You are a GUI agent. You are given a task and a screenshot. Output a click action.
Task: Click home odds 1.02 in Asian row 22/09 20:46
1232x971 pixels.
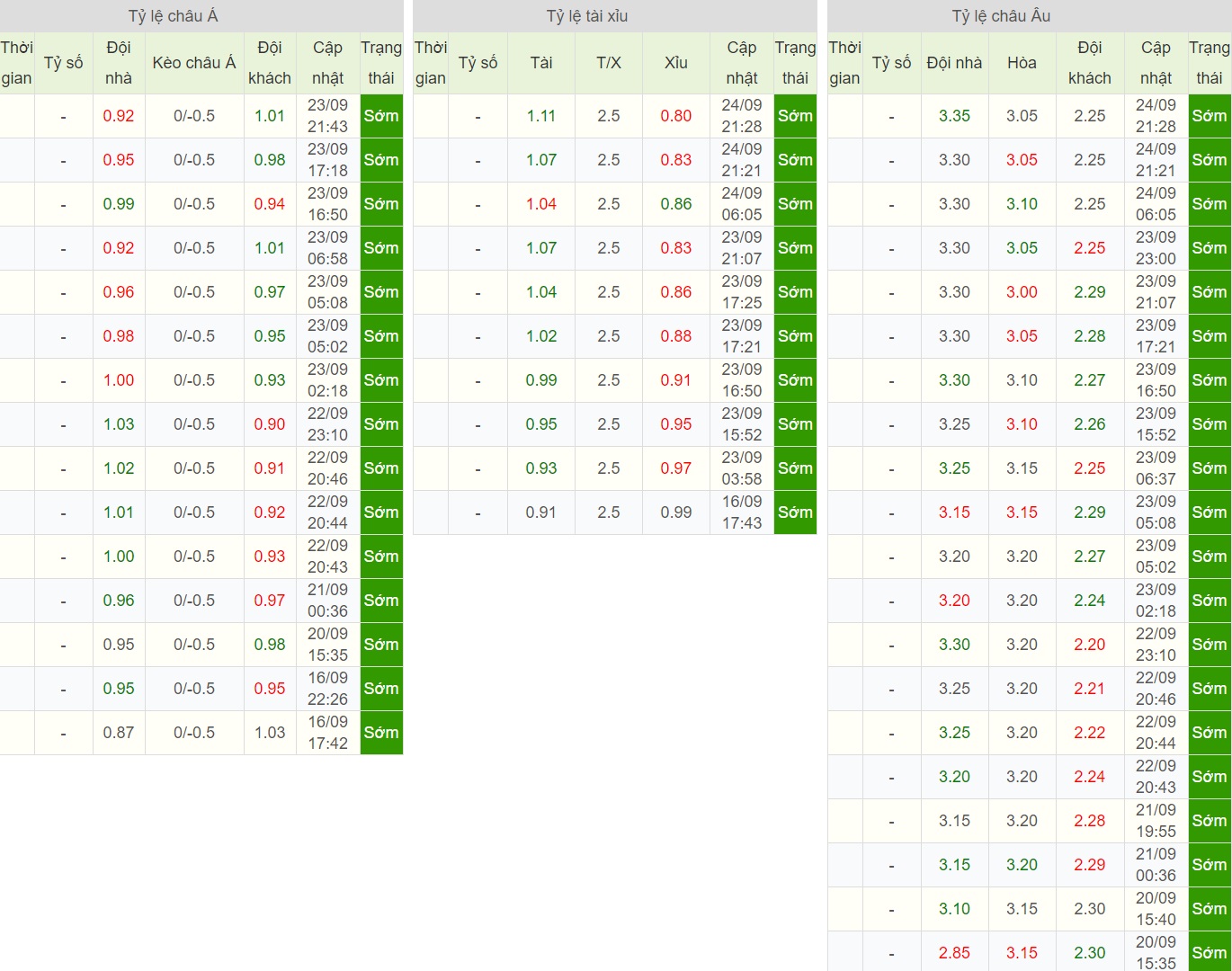point(119,468)
